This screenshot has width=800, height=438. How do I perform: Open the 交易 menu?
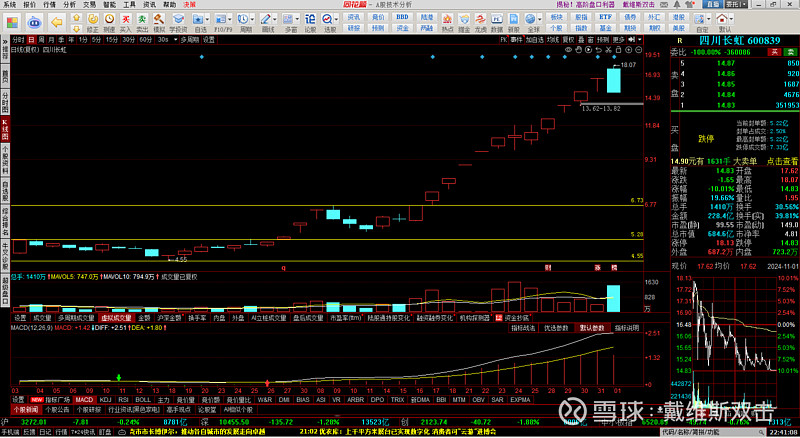pos(89,4)
